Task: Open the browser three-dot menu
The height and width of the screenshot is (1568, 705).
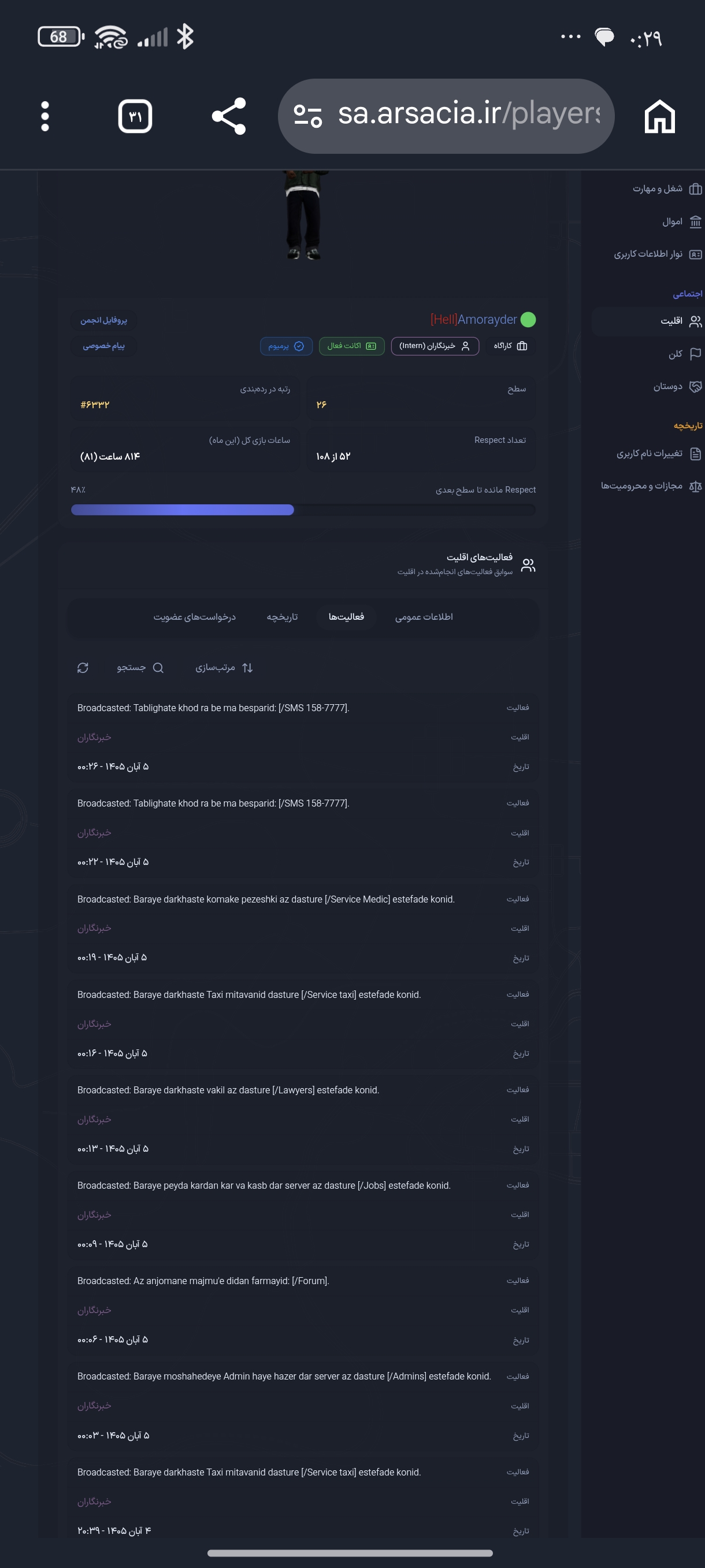Action: (44, 116)
